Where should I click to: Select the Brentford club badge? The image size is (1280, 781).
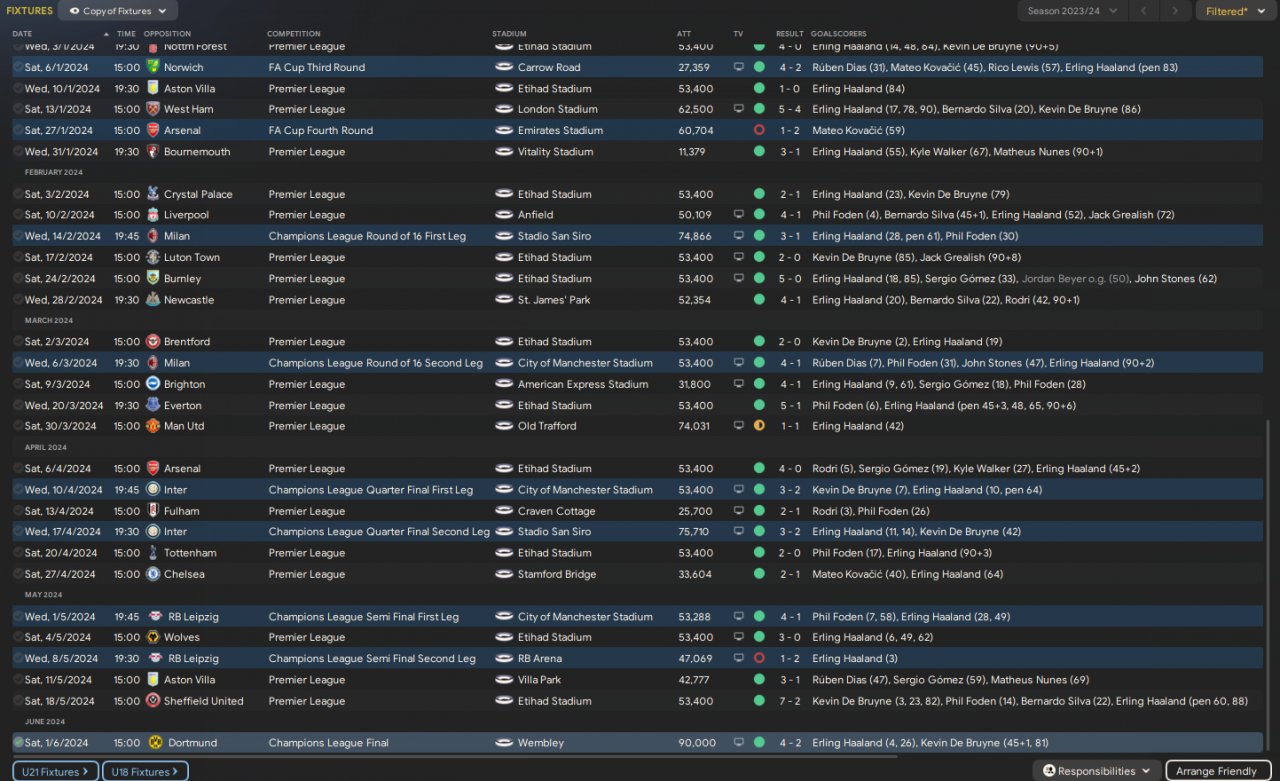[153, 342]
